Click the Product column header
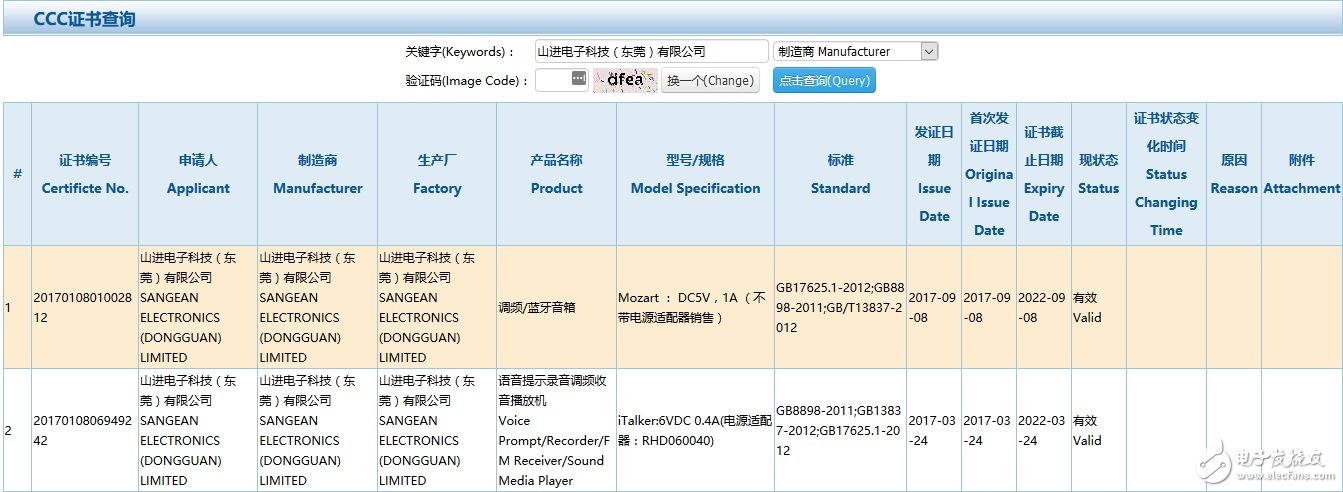This screenshot has height=492, width=1343. [x=556, y=174]
